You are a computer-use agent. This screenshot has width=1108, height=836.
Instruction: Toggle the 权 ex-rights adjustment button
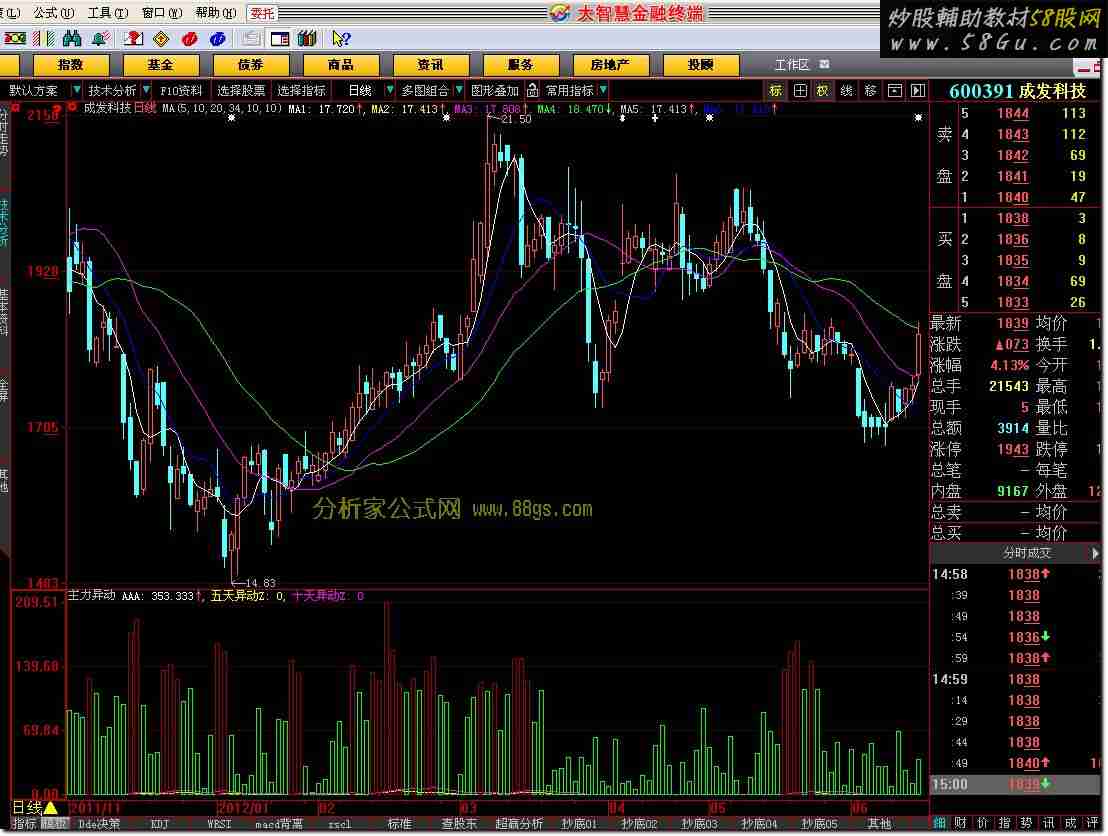coord(823,90)
